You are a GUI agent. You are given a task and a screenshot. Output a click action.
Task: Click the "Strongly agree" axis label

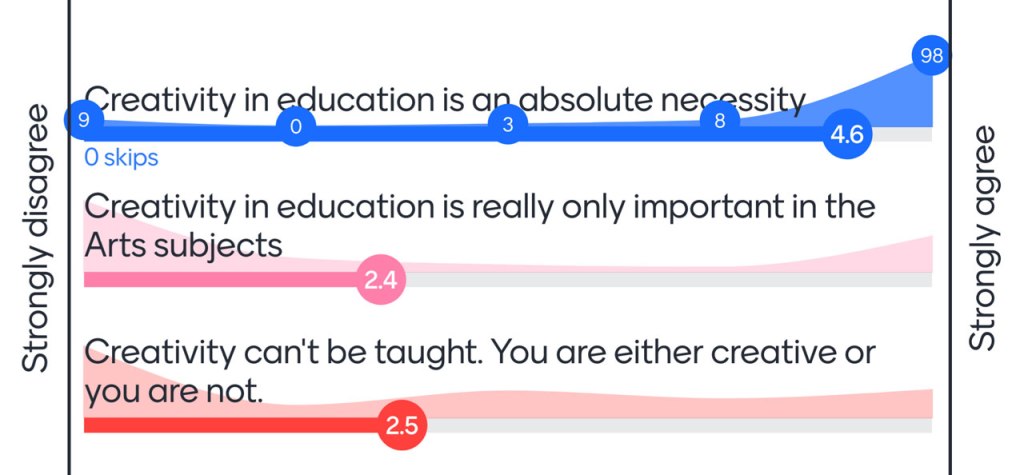coord(984,237)
